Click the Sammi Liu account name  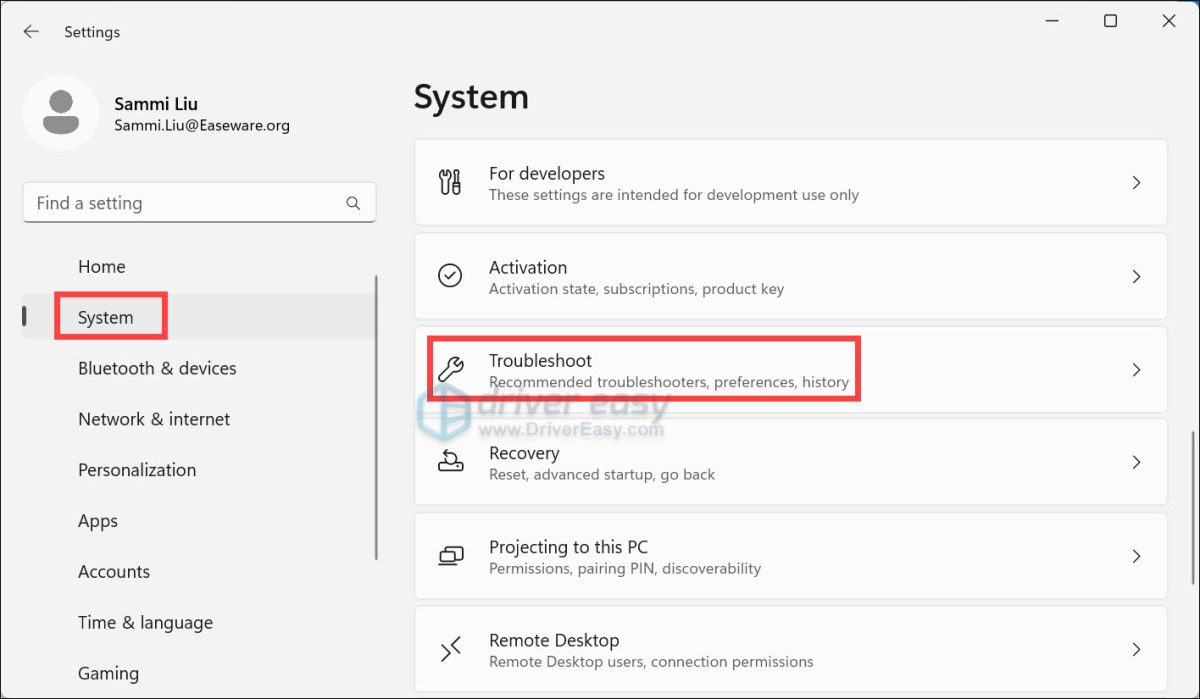[x=156, y=104]
